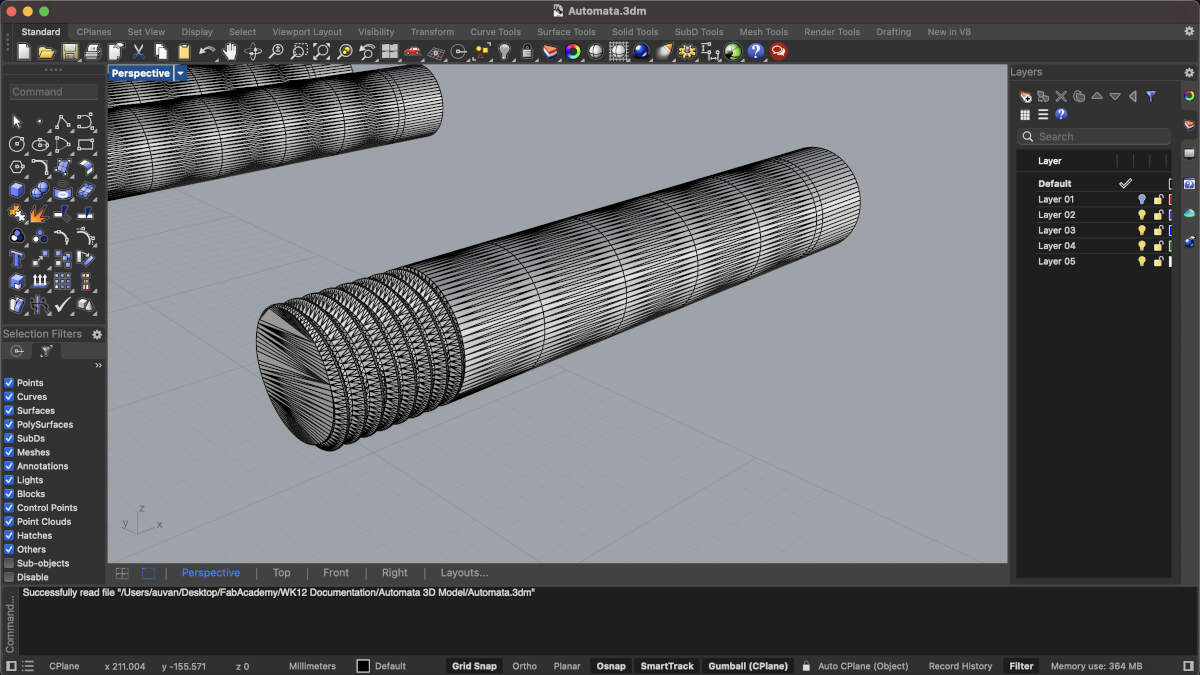The image size is (1200, 675).
Task: Uncheck the Curves selection filter
Action: coord(9,397)
